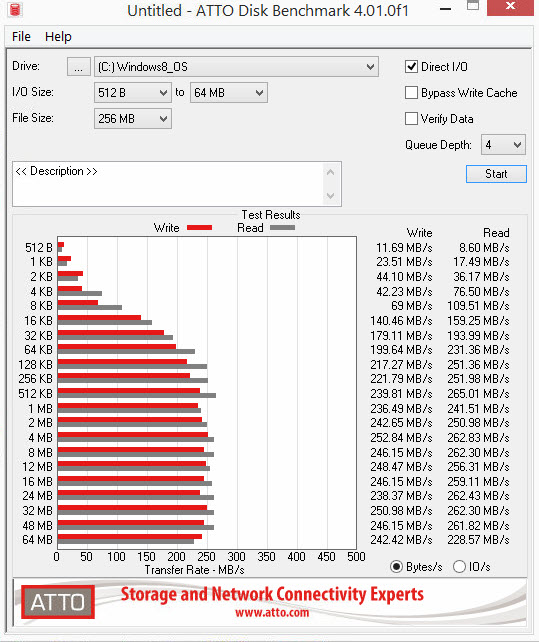Click the read value 265.01 MB/s
This screenshot has height=642, width=539.
[478, 393]
